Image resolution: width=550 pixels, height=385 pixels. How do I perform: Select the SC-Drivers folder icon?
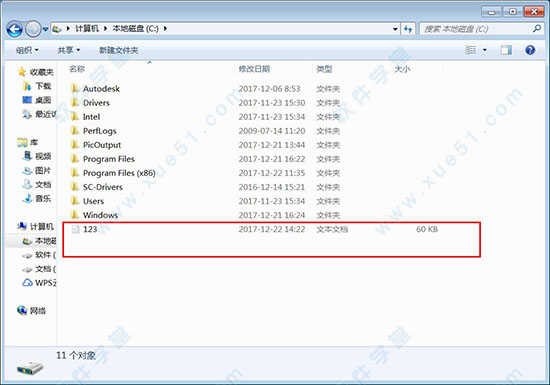coord(75,187)
